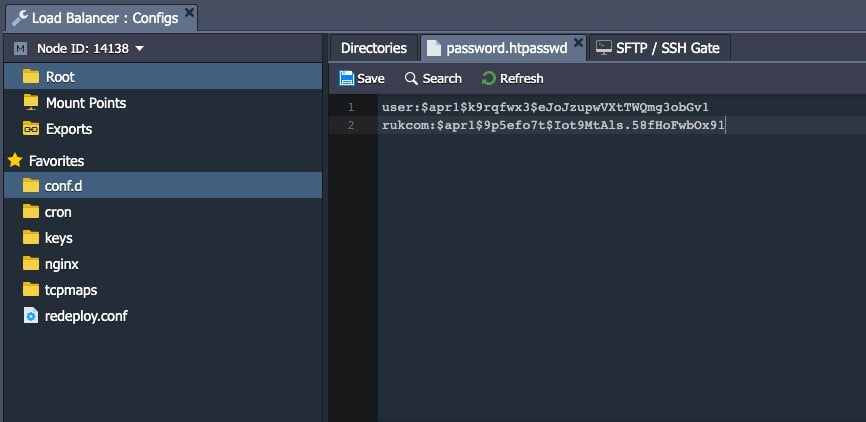Image resolution: width=866 pixels, height=422 pixels.
Task: Click the wrench icon on Configs tab
Action: point(20,18)
